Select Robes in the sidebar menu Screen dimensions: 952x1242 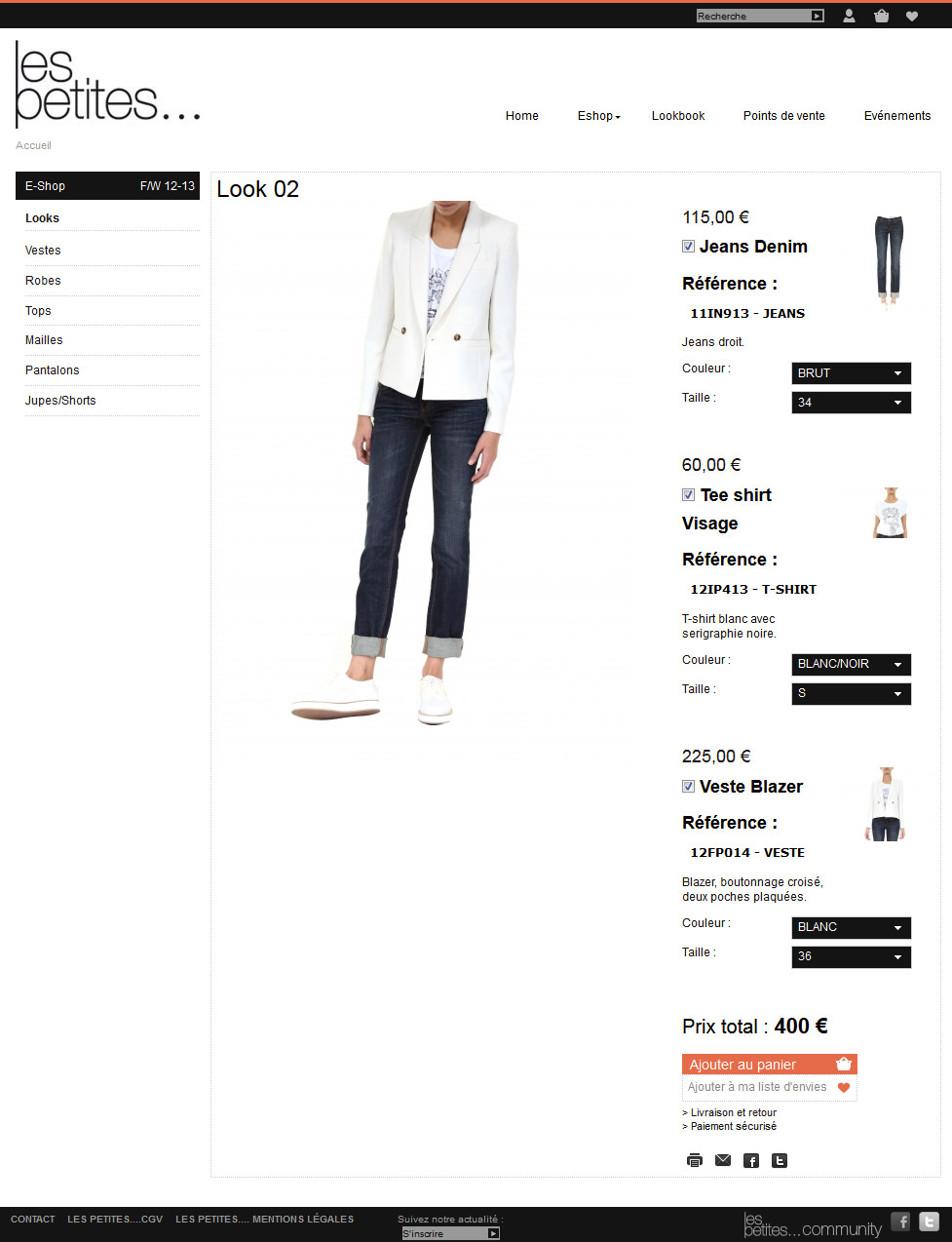pos(43,281)
